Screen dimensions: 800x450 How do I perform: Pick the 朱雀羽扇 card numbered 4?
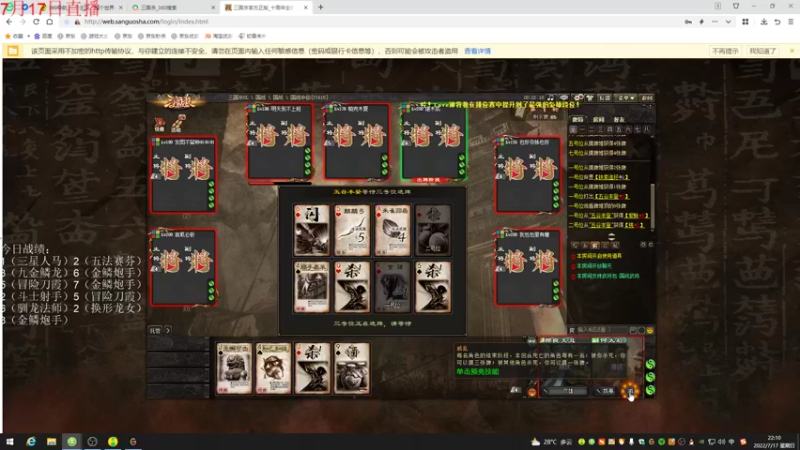(x=392, y=230)
